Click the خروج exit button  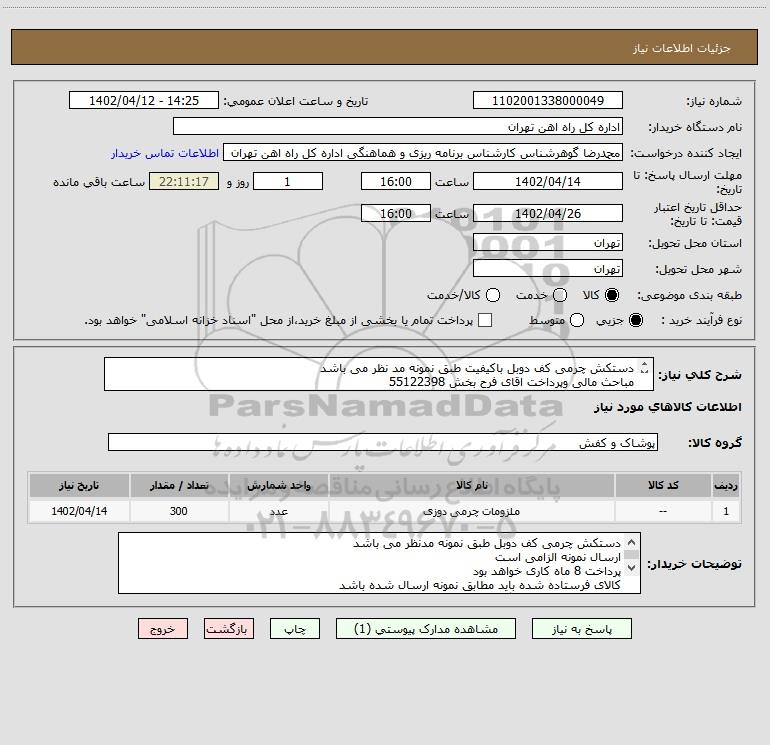[x=163, y=629]
